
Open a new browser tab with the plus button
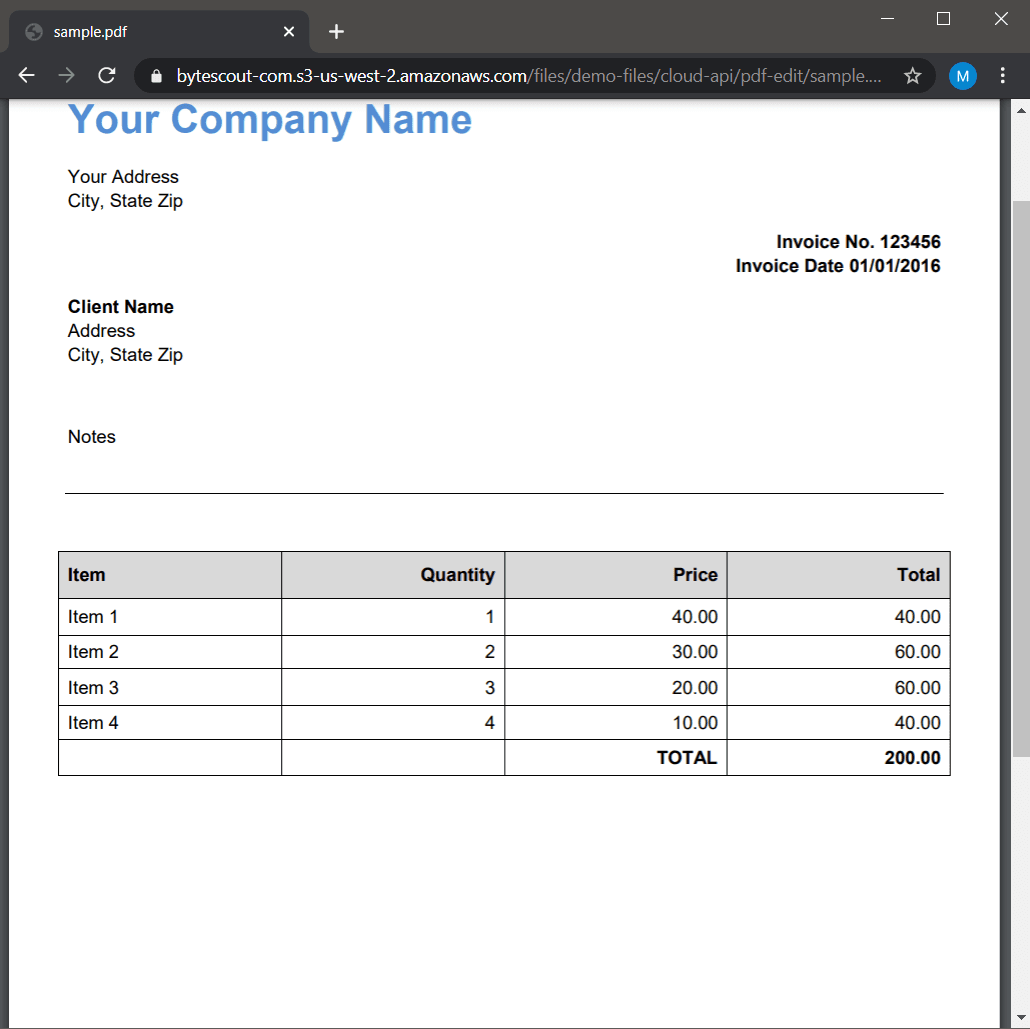coord(336,31)
